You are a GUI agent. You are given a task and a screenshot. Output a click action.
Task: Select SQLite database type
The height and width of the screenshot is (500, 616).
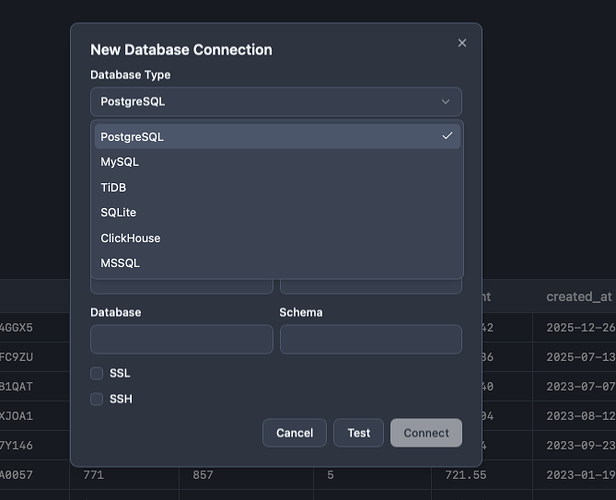[118, 213]
